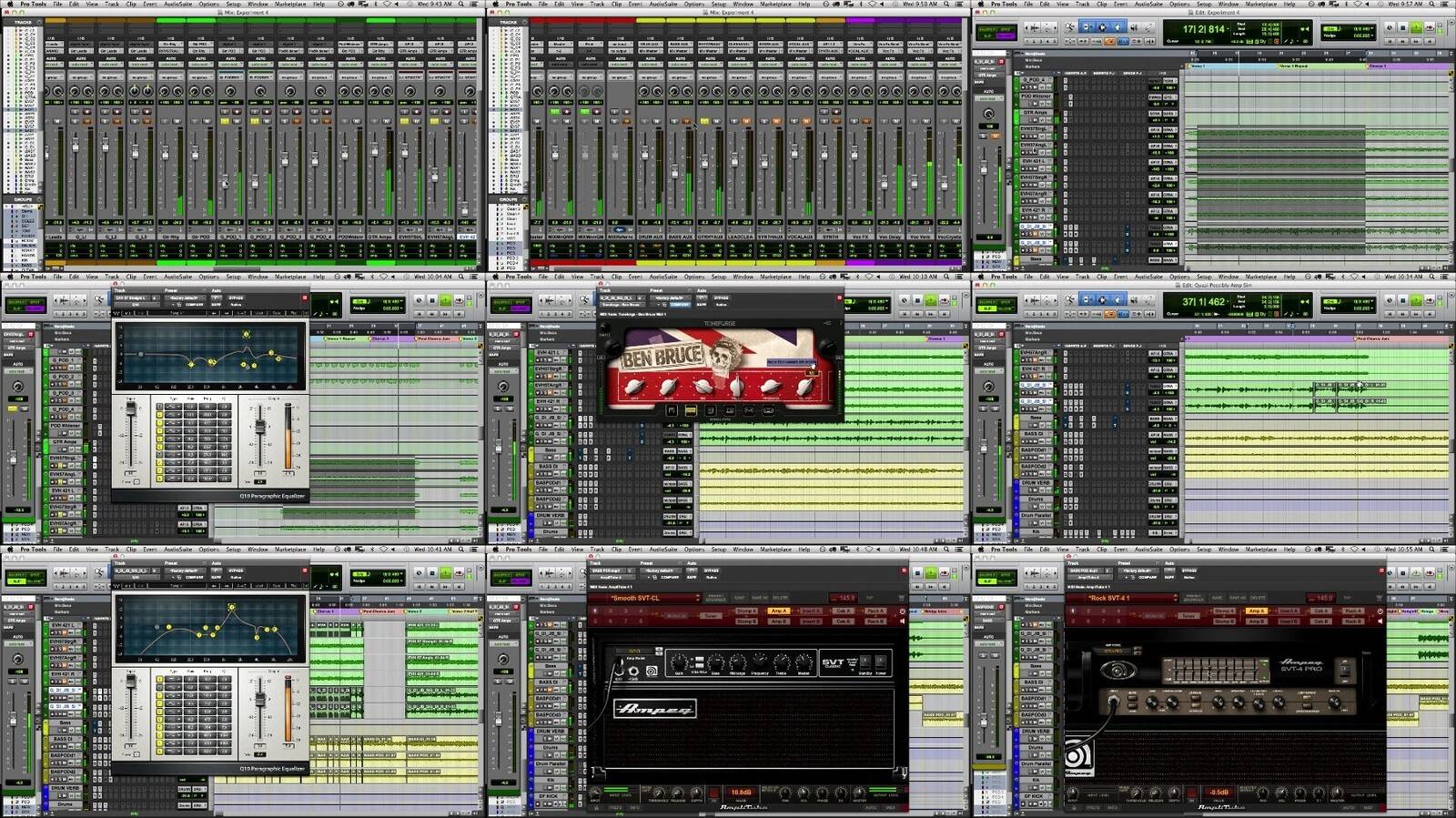The height and width of the screenshot is (818, 1456).
Task: Click the highlighted amp icon below Ben Bruce knobs
Action: tap(691, 410)
